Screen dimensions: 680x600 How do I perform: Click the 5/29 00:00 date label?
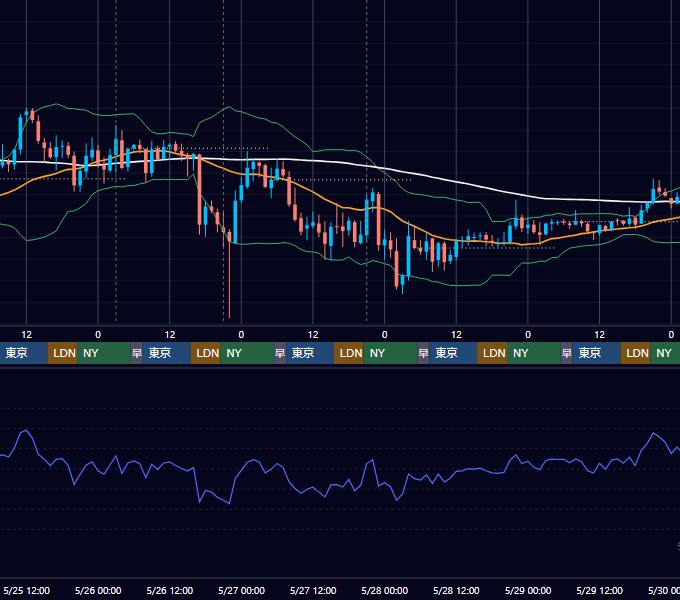coord(528,590)
